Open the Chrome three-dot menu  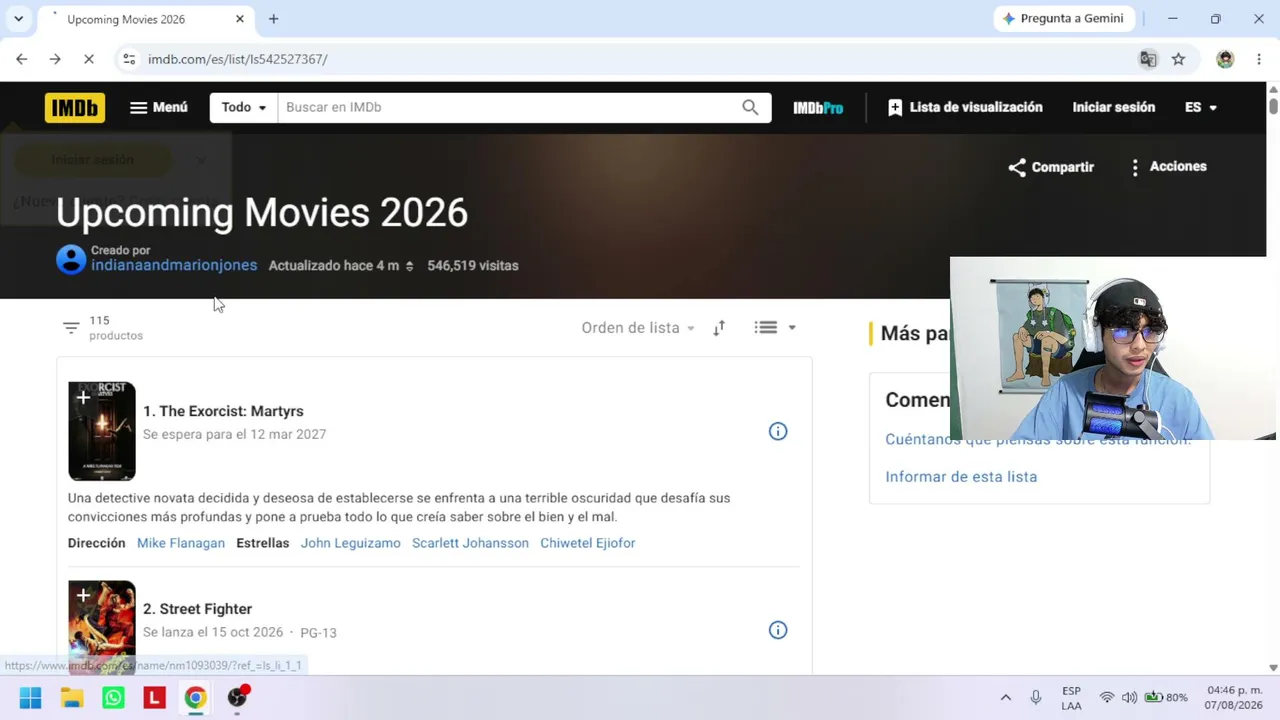1258,59
